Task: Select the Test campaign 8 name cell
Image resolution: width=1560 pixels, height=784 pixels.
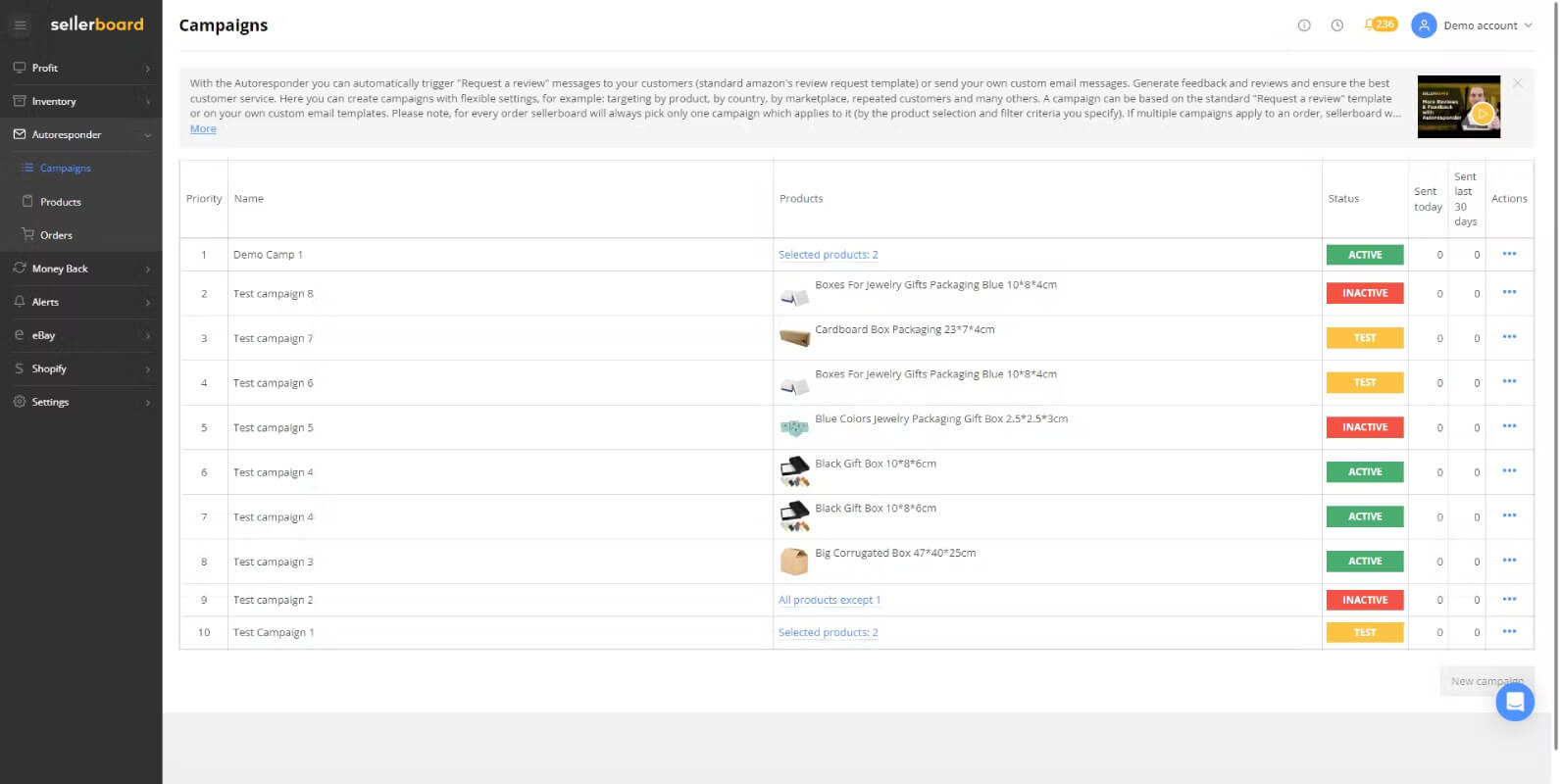Action: point(500,293)
